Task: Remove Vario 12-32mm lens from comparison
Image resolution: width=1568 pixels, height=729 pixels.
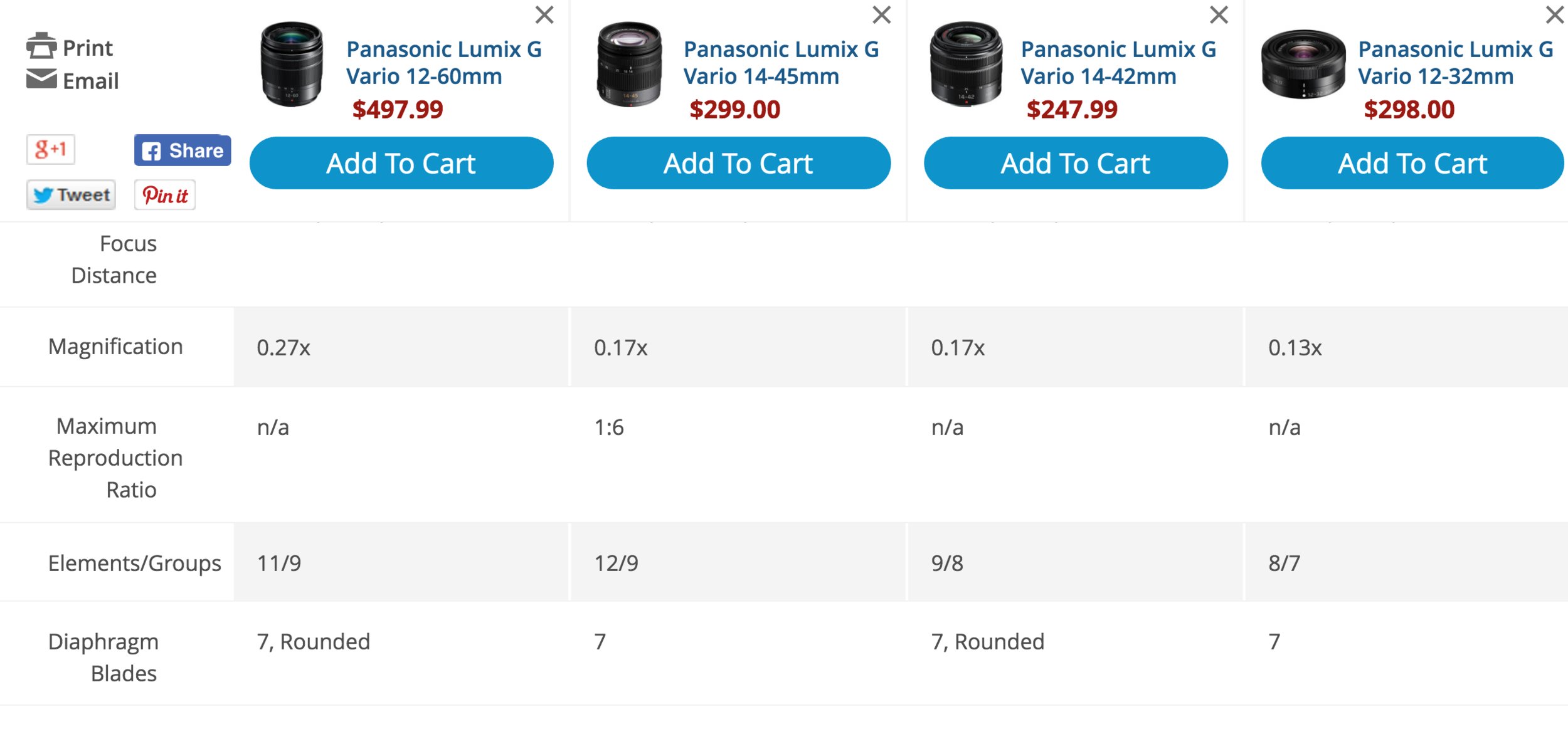Action: 1555,14
